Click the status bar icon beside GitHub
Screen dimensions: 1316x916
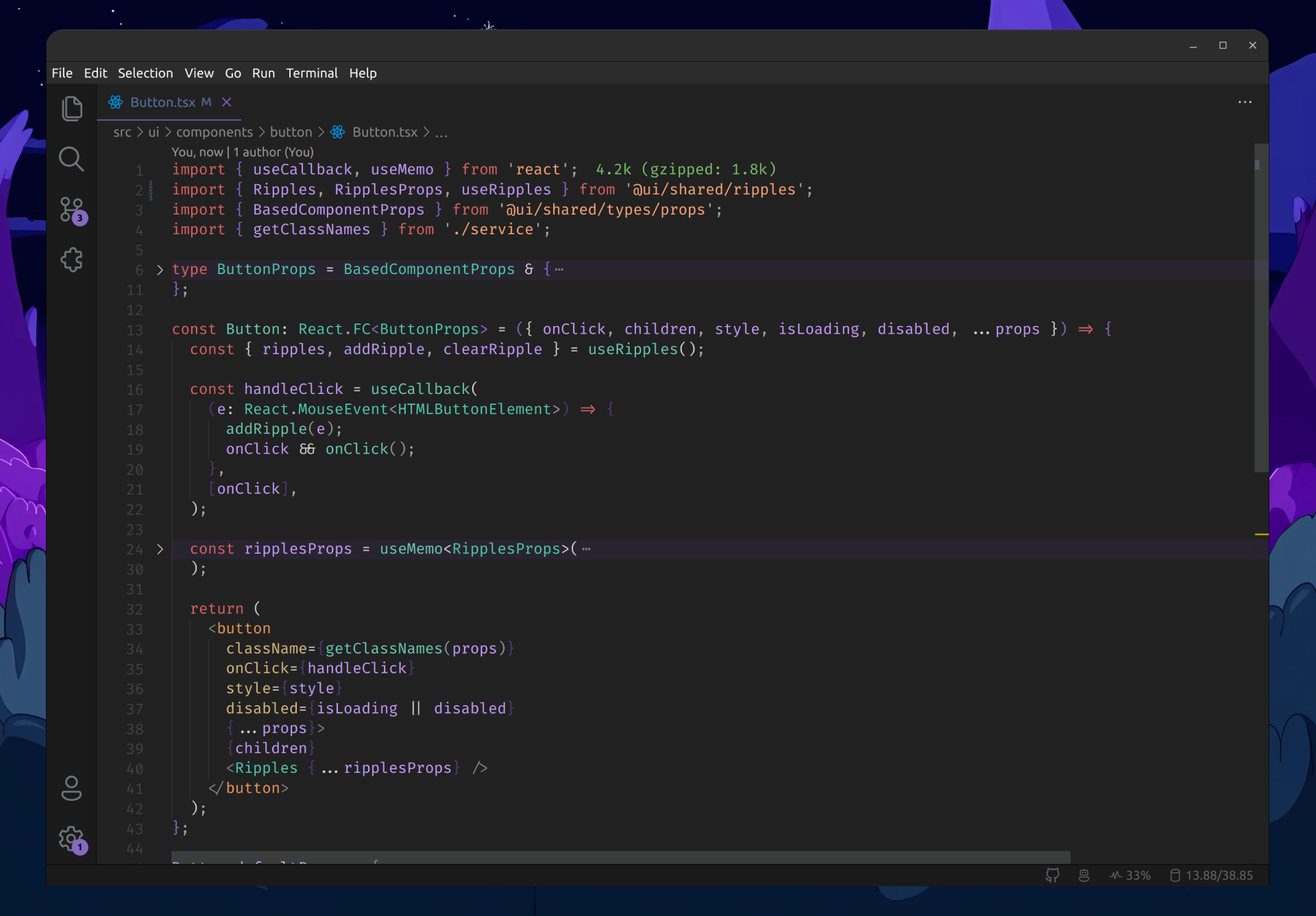[x=1084, y=875]
